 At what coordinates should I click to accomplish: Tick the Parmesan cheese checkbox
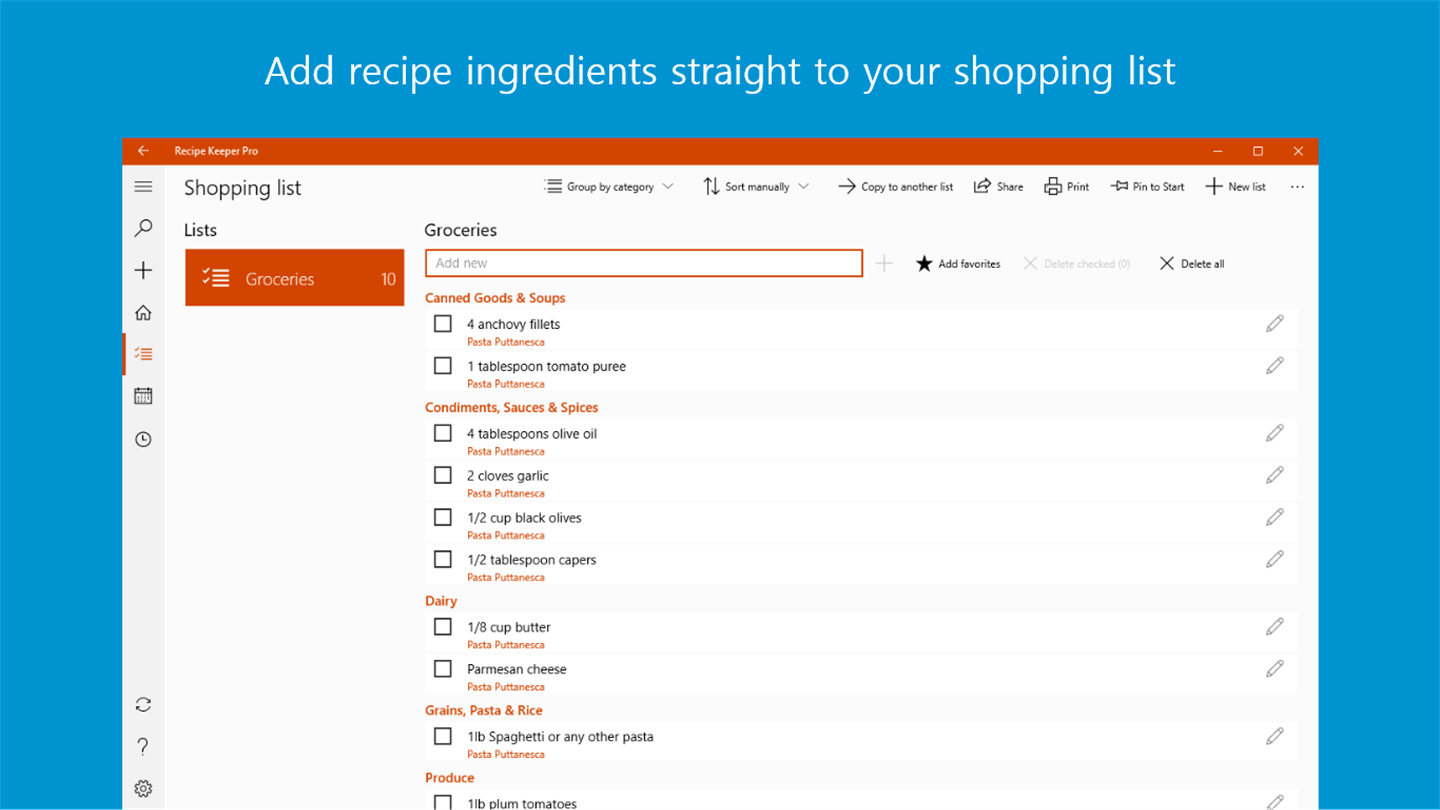pos(443,669)
